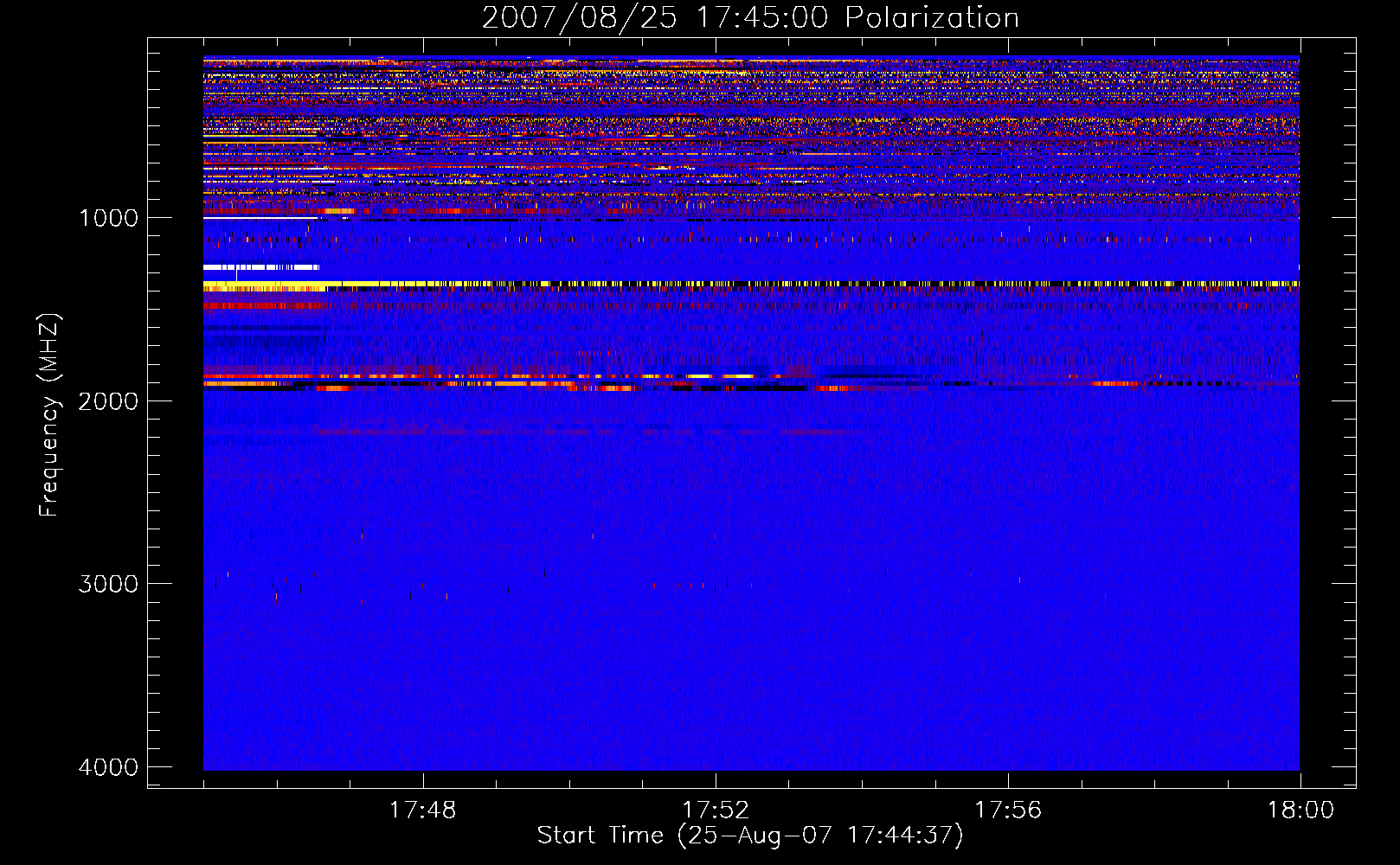Click the 'Start Time (25-Aug-07 17:44:37)' axis label

(x=750, y=836)
